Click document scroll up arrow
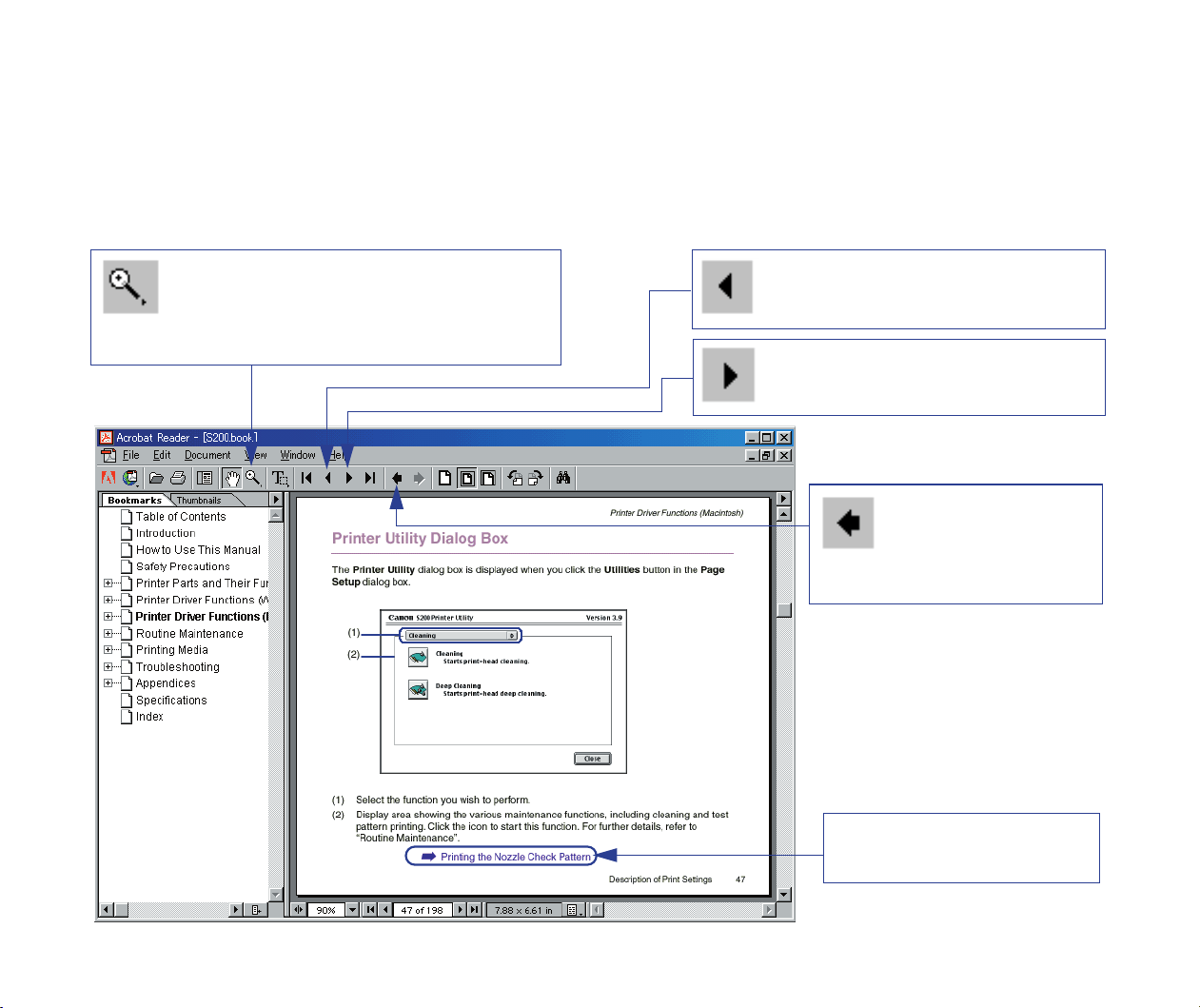Screen dimensions: 1200x1008 (x=784, y=514)
